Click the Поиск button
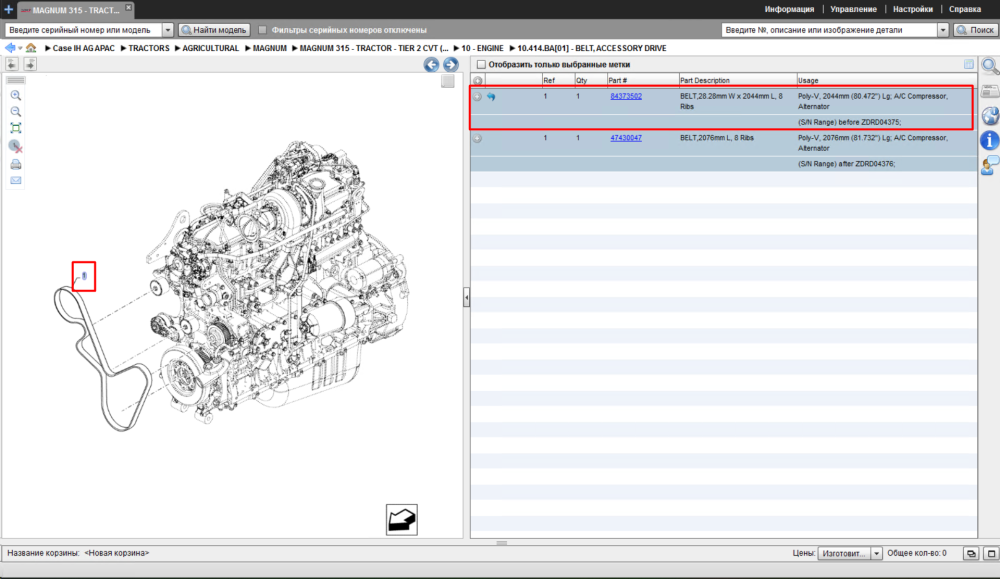Viewport: 1000px width, 579px height. (x=975, y=30)
